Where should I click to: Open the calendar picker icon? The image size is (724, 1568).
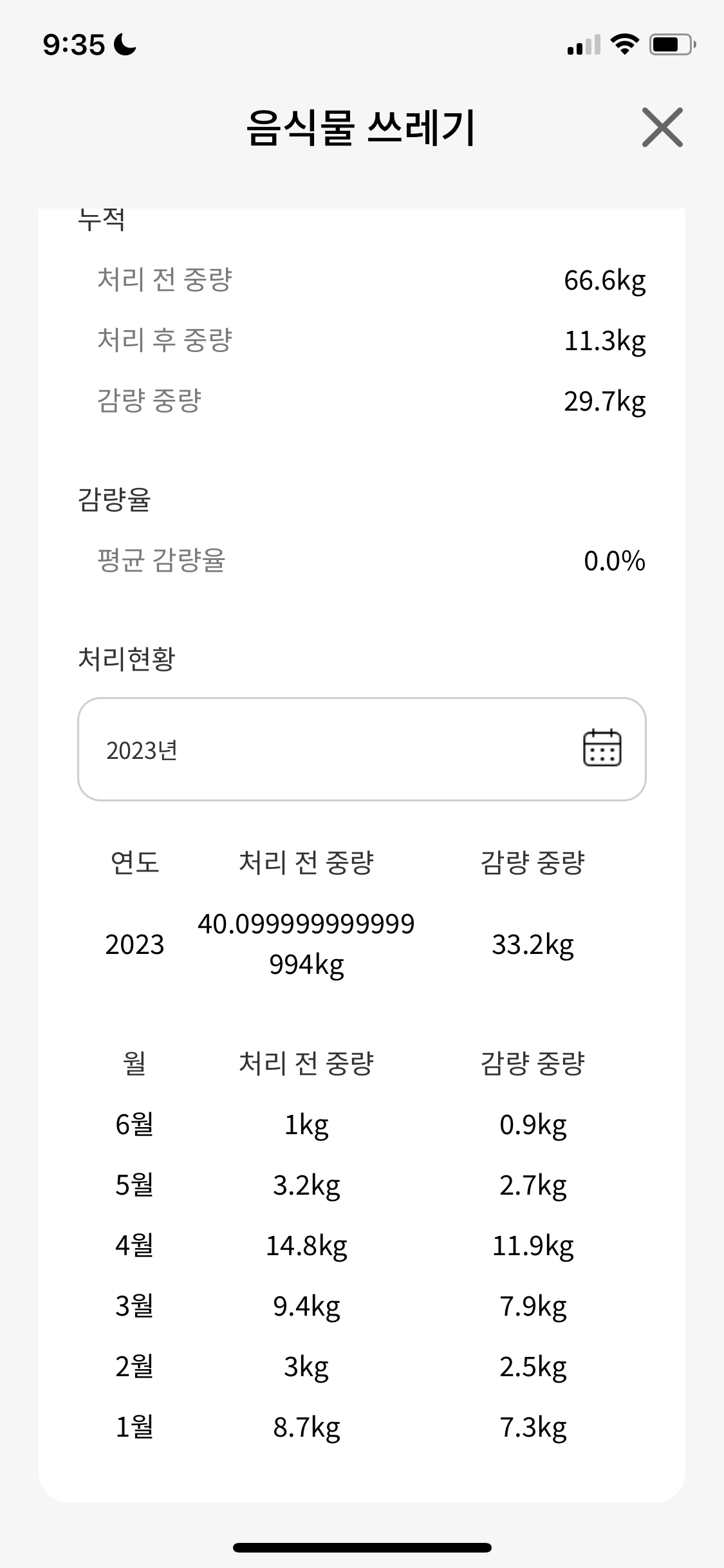(602, 748)
